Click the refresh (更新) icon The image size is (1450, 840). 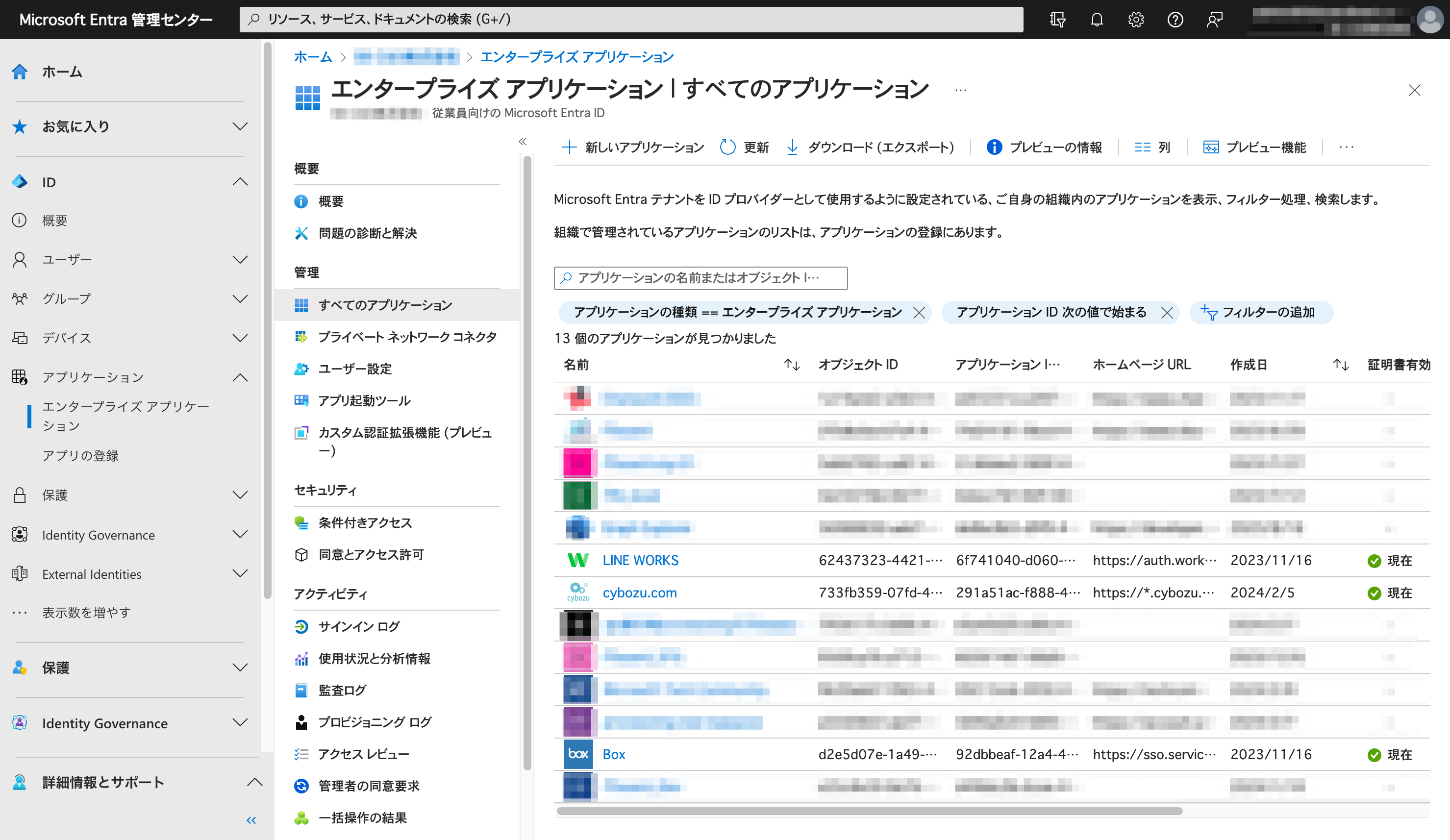728,148
